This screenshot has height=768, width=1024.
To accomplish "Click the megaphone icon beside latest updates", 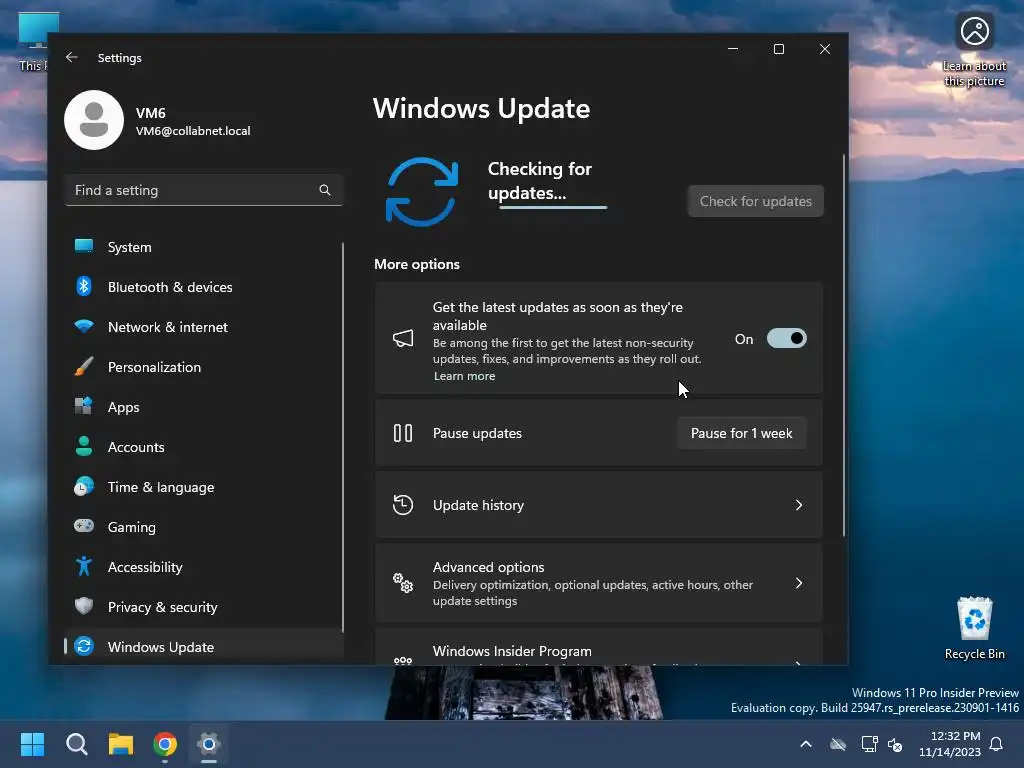I will [403, 338].
